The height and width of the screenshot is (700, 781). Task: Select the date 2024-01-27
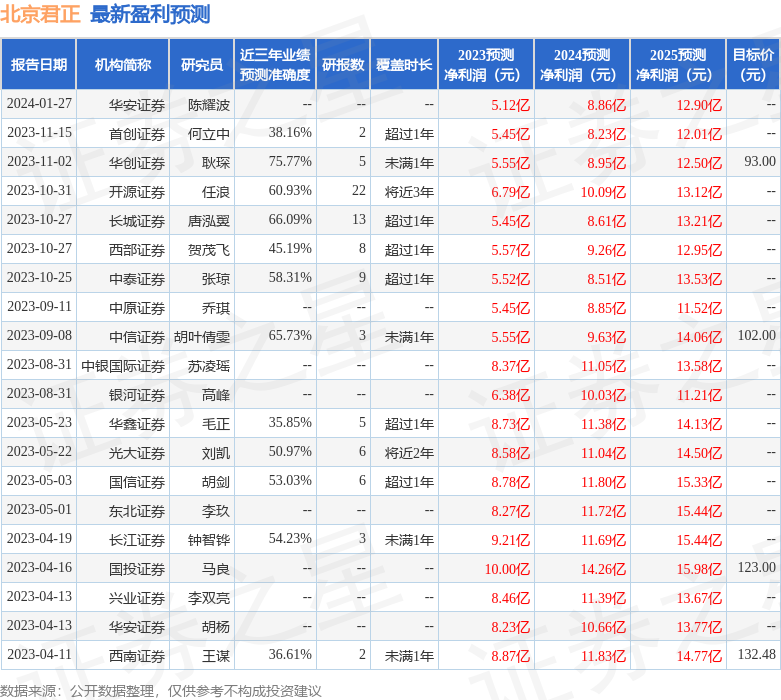(x=39, y=104)
